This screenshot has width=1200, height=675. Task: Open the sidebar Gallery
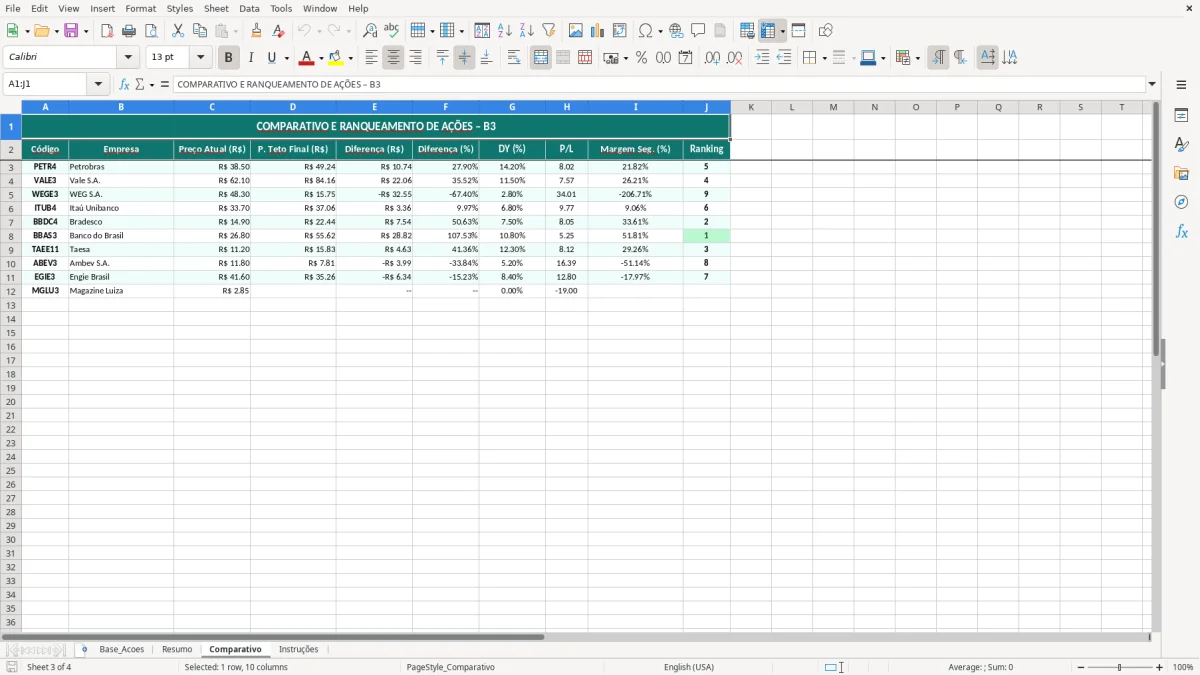(1181, 173)
